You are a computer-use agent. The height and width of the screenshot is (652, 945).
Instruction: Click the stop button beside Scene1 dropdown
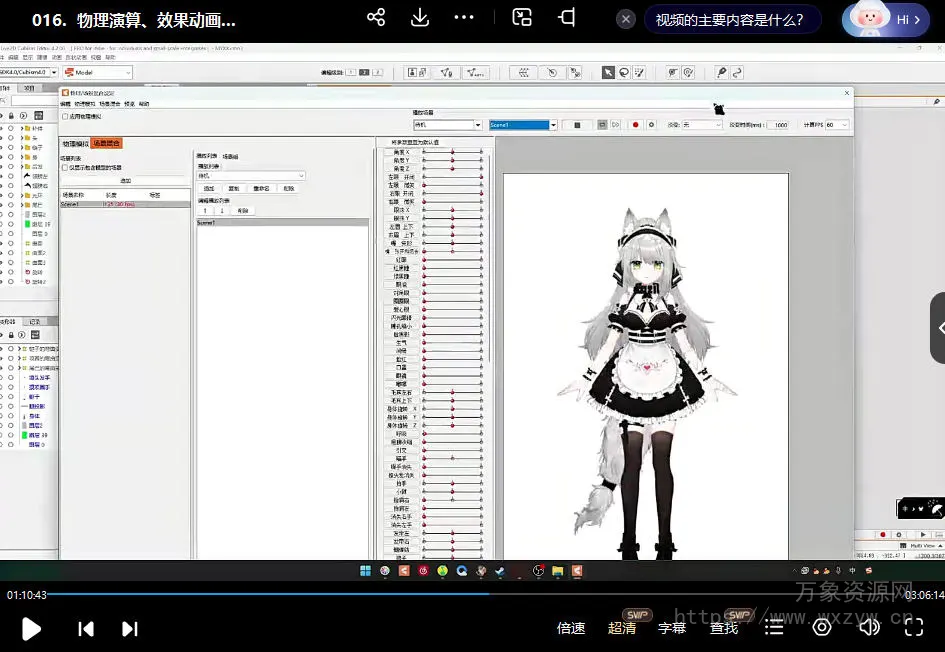577,125
